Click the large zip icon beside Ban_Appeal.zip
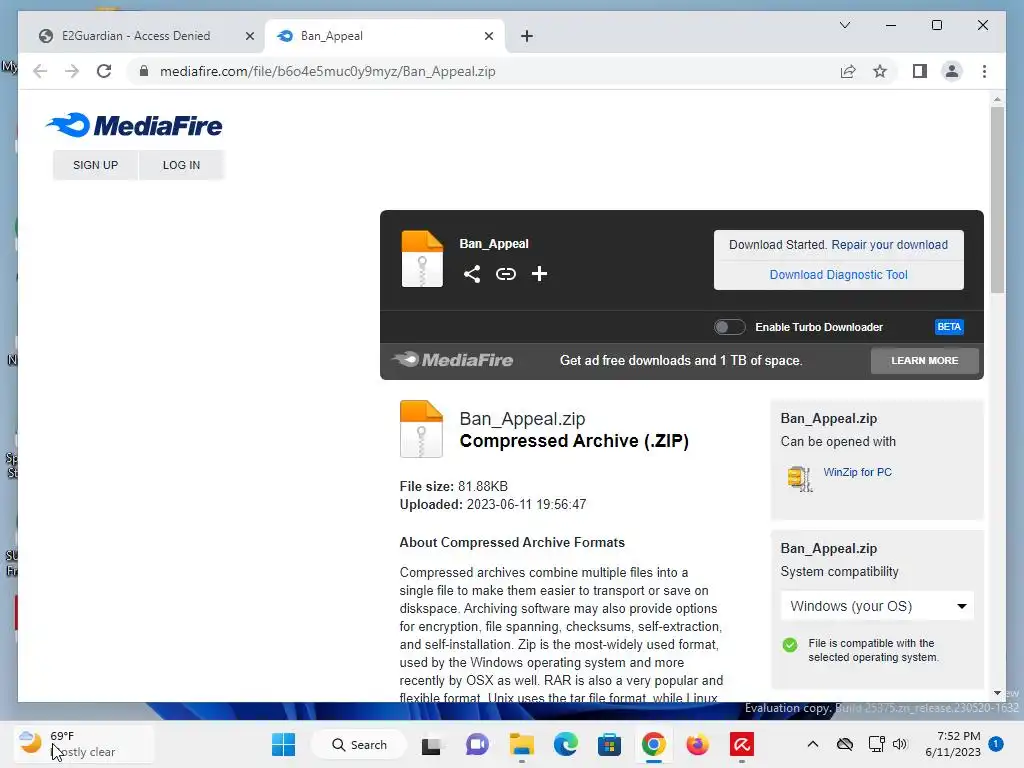 point(421,428)
